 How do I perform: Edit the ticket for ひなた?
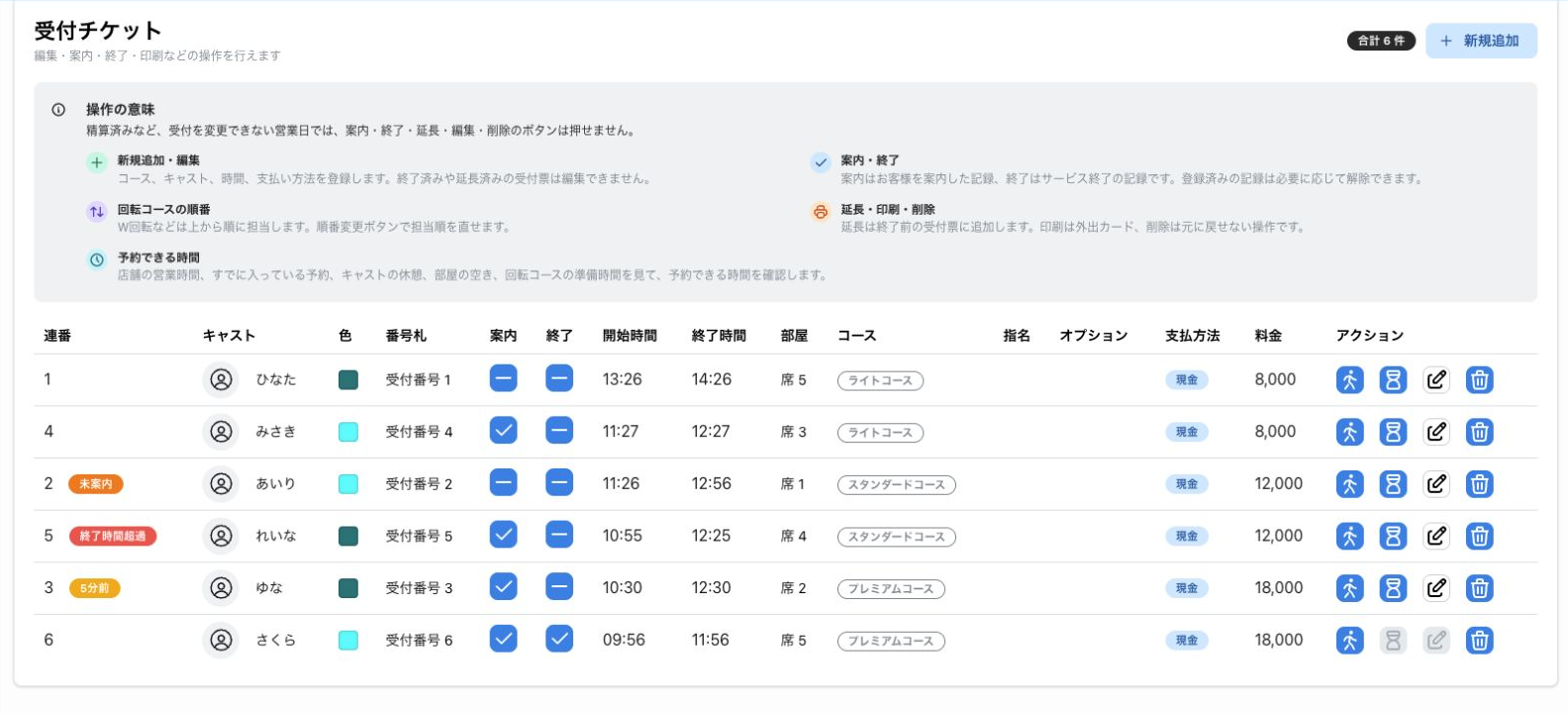(1436, 379)
